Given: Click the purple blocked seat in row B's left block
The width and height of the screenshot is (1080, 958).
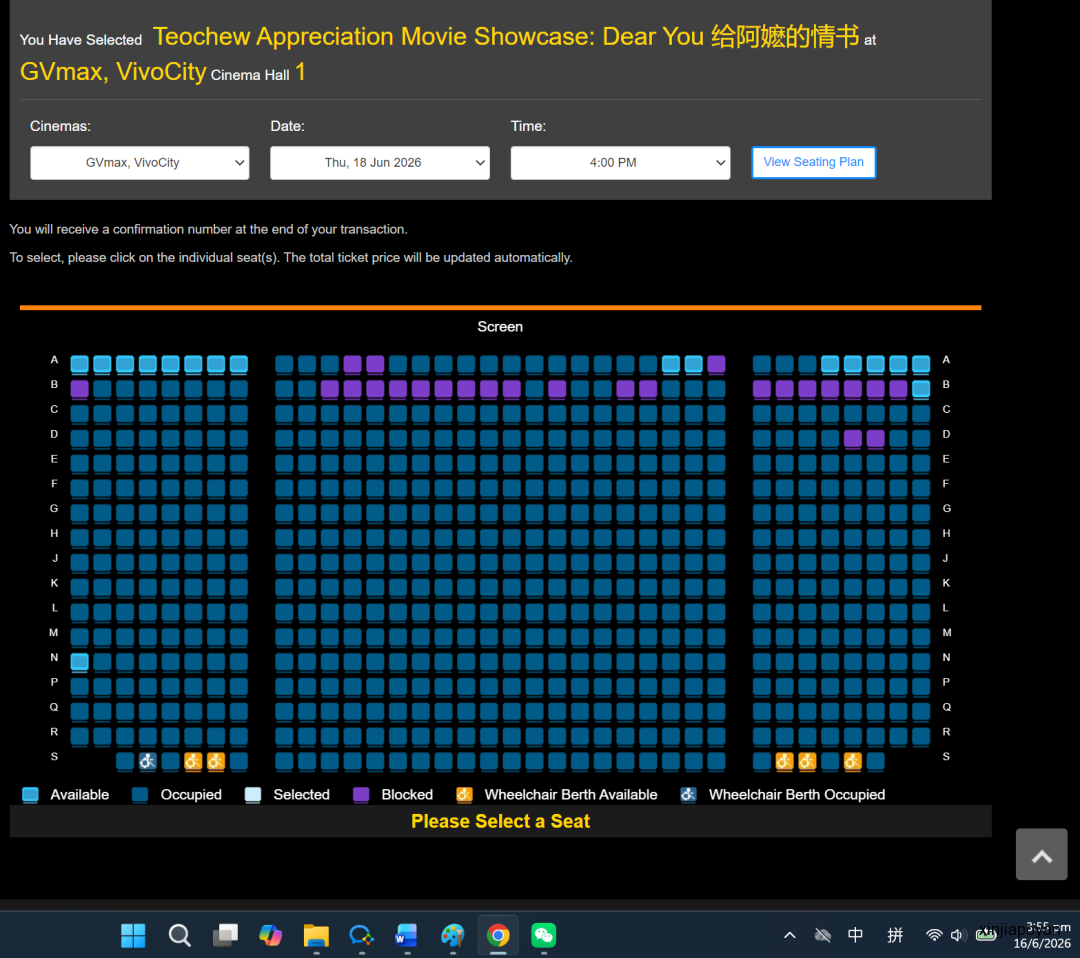Looking at the screenshot, I should [79, 389].
